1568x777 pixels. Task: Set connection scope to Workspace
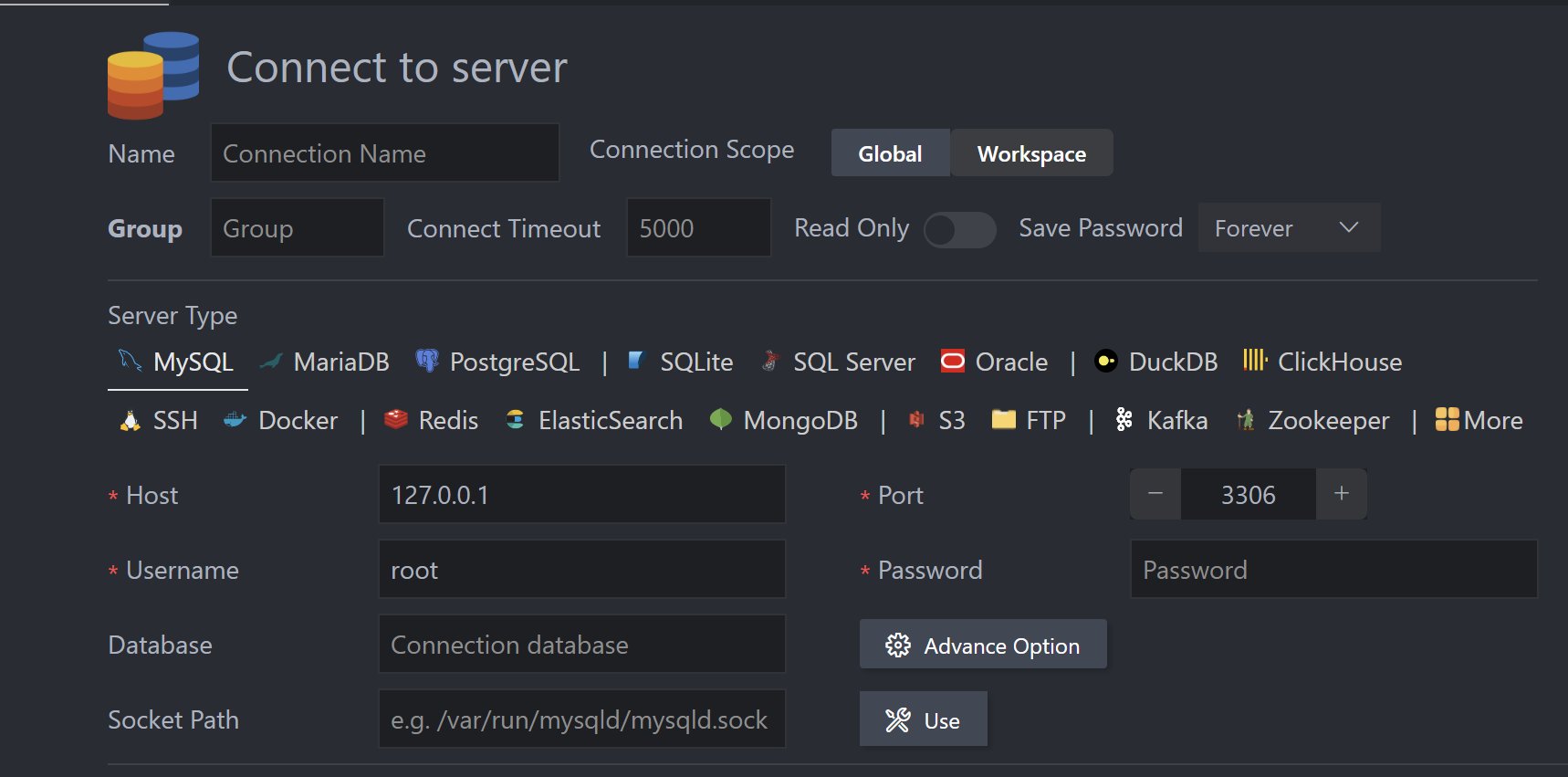coord(1031,153)
